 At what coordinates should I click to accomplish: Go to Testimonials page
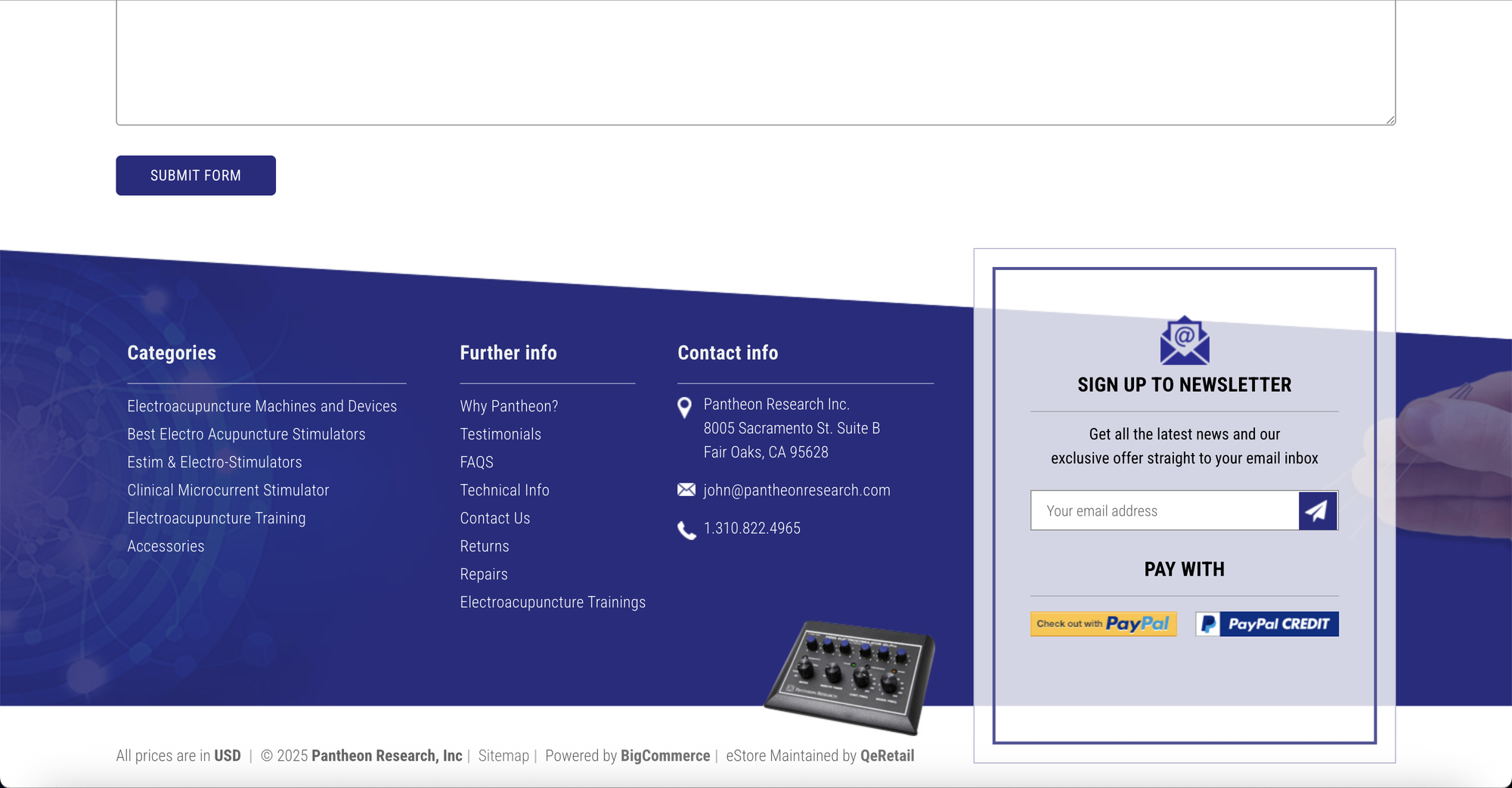(500, 434)
